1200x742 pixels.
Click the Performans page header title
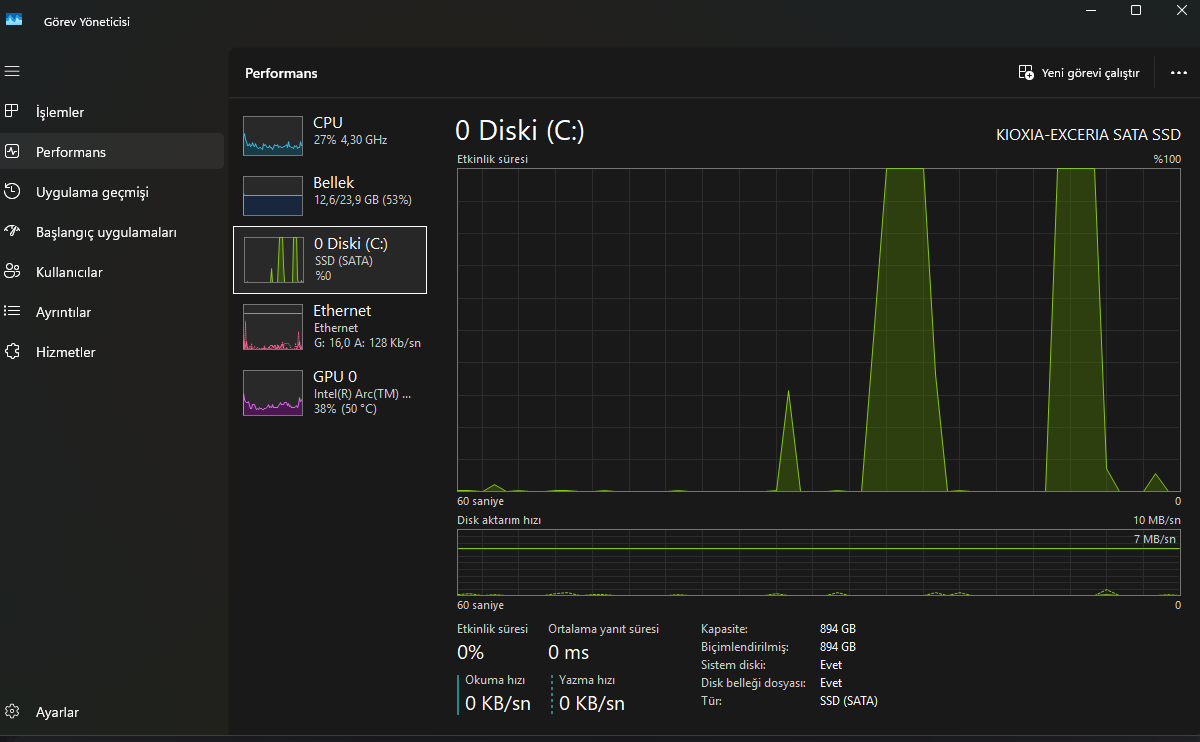(x=281, y=73)
